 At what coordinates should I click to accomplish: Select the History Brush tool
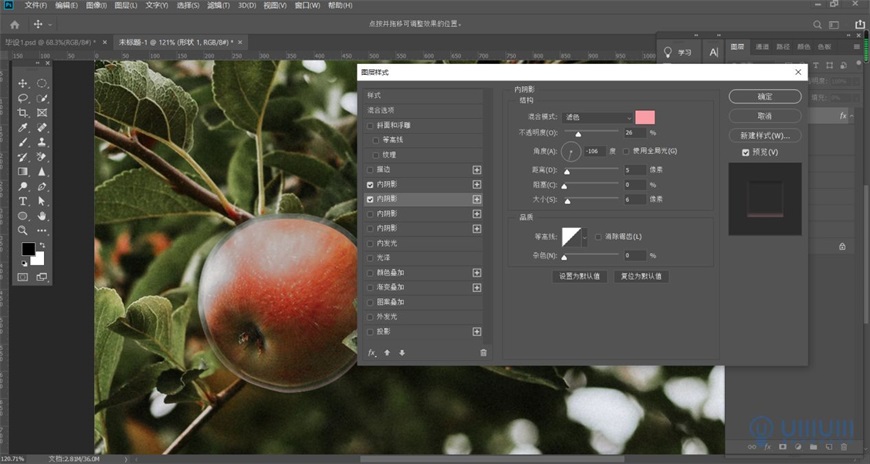coord(23,157)
